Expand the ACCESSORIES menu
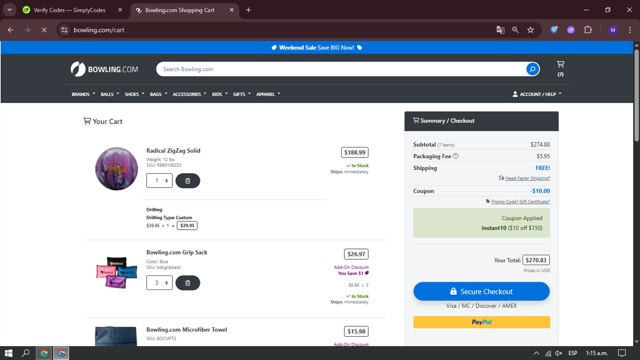 click(189, 94)
